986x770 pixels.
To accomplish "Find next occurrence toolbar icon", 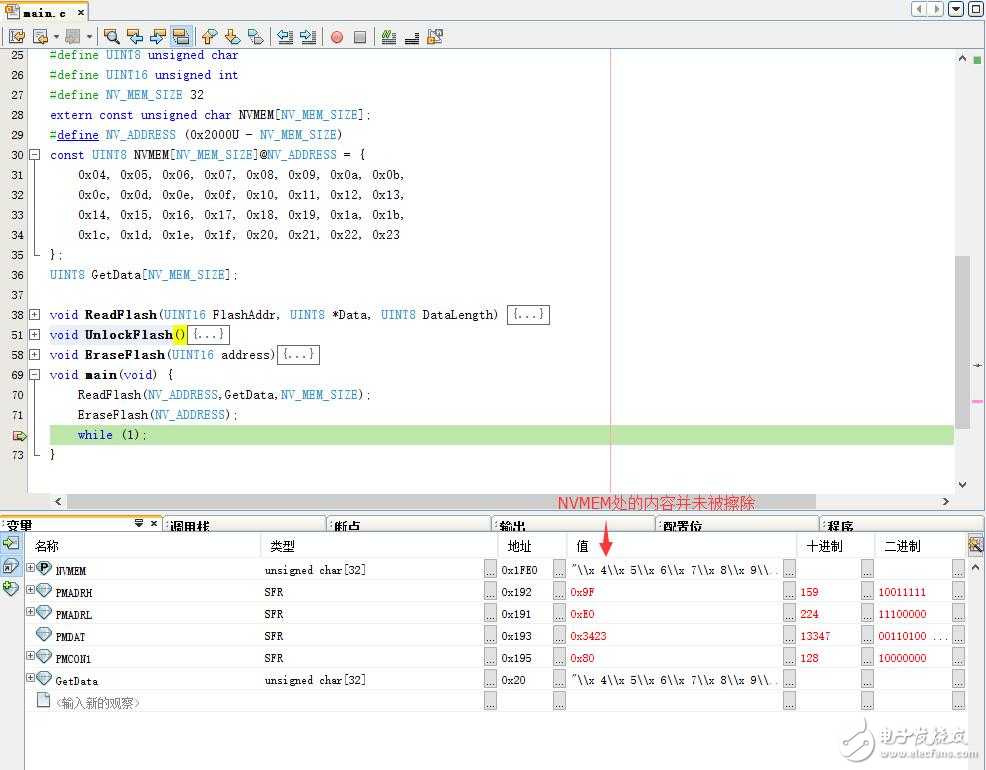I will point(158,37).
